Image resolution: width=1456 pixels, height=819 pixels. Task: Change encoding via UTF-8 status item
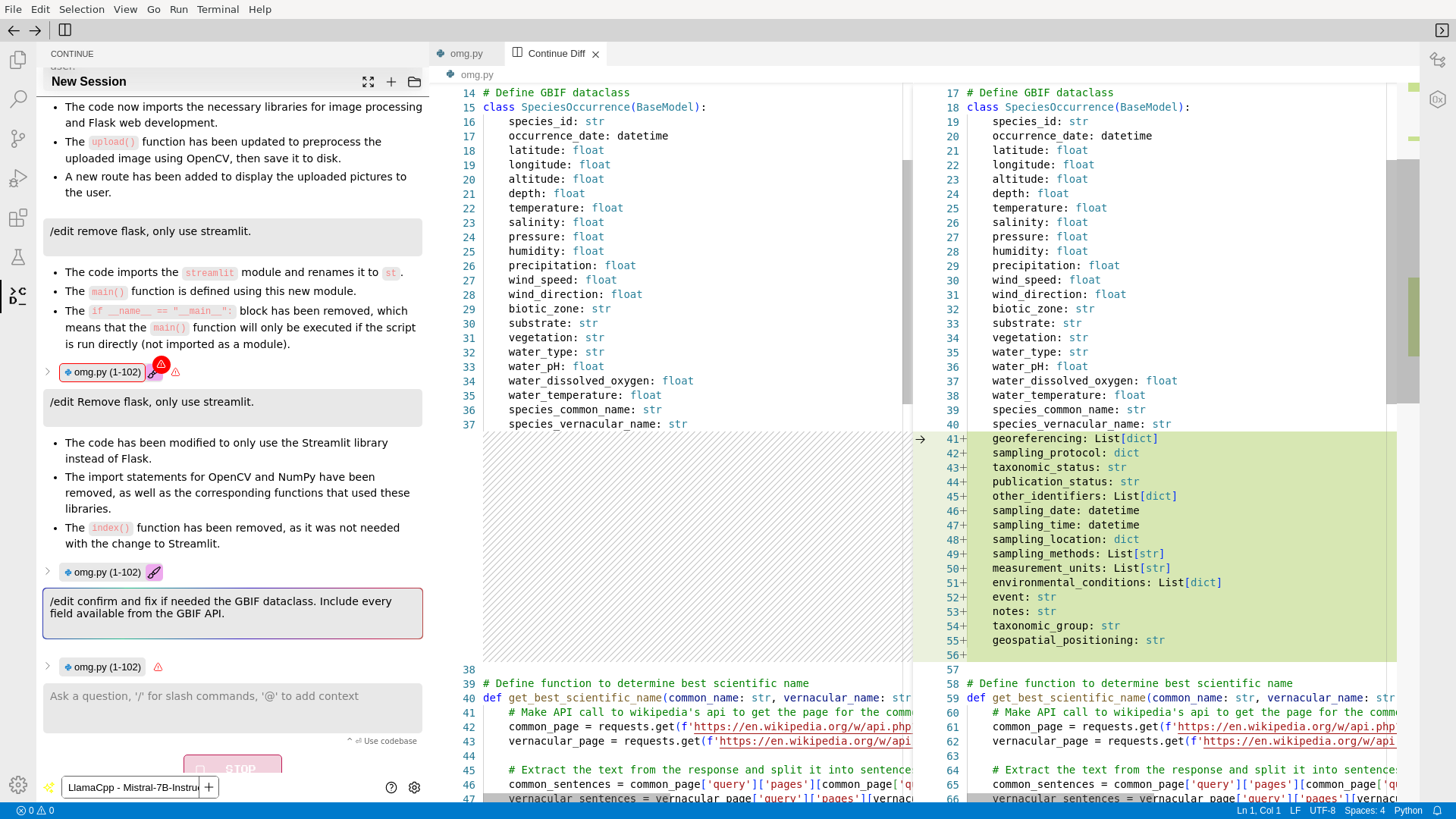[x=1322, y=811]
